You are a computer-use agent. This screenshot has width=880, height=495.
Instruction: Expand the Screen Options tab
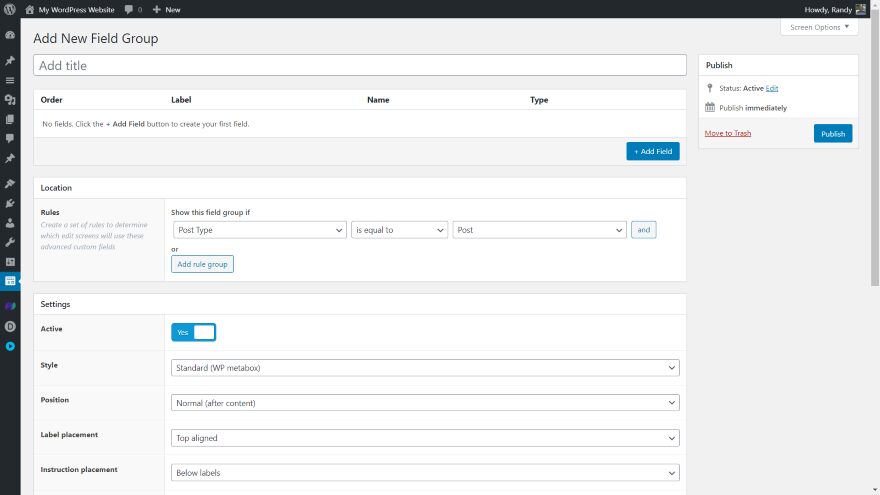point(819,27)
